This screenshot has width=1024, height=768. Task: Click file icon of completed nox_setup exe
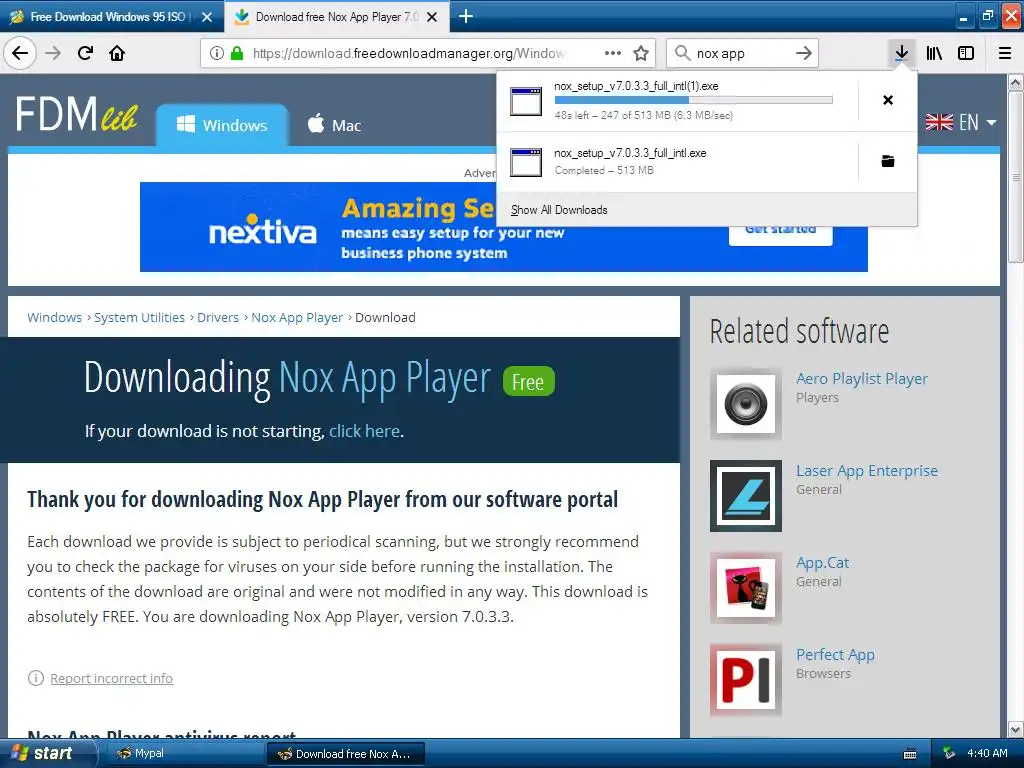click(x=526, y=162)
